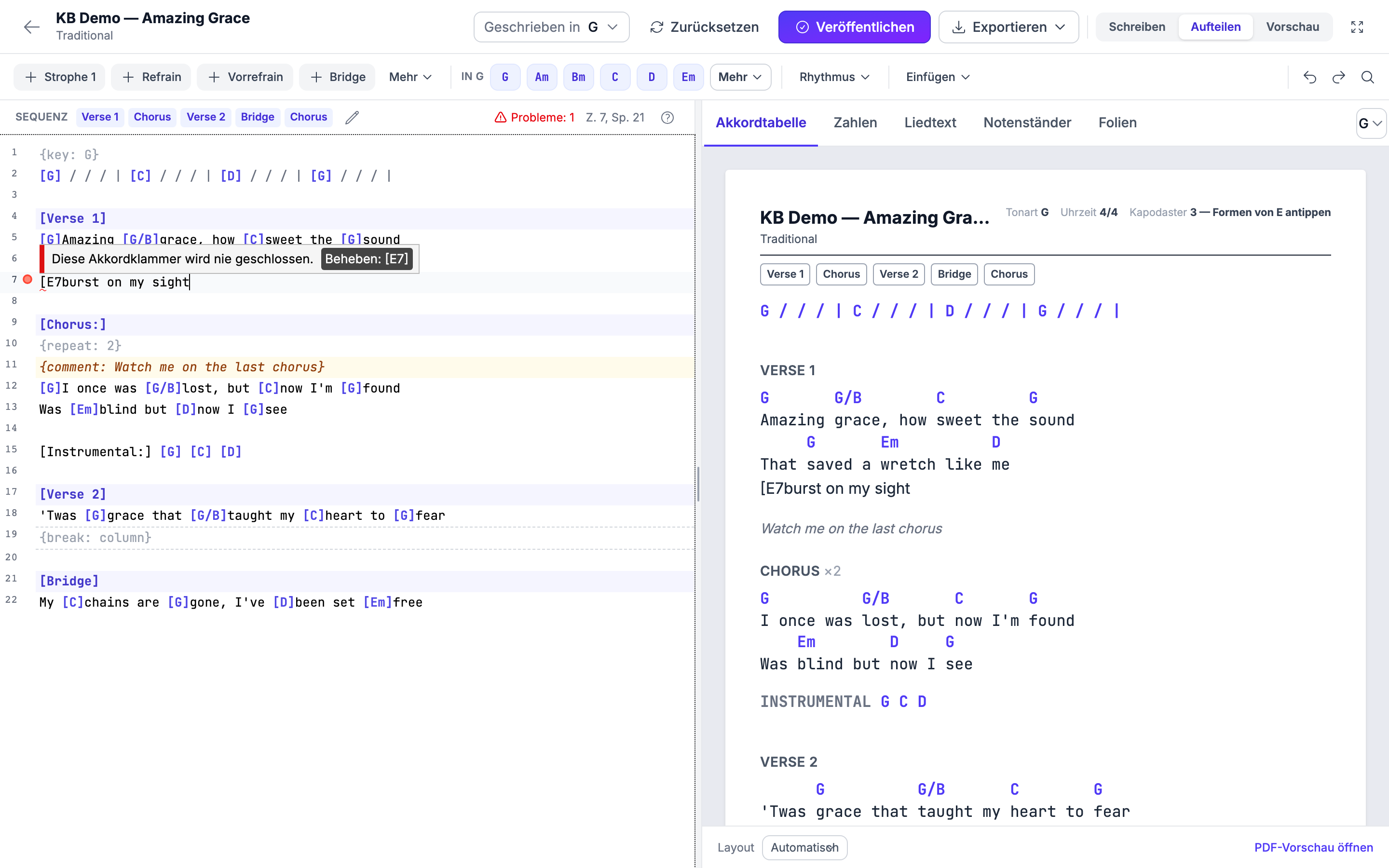The width and height of the screenshot is (1389, 868).
Task: Open the Notenständer tab
Action: point(1027,123)
